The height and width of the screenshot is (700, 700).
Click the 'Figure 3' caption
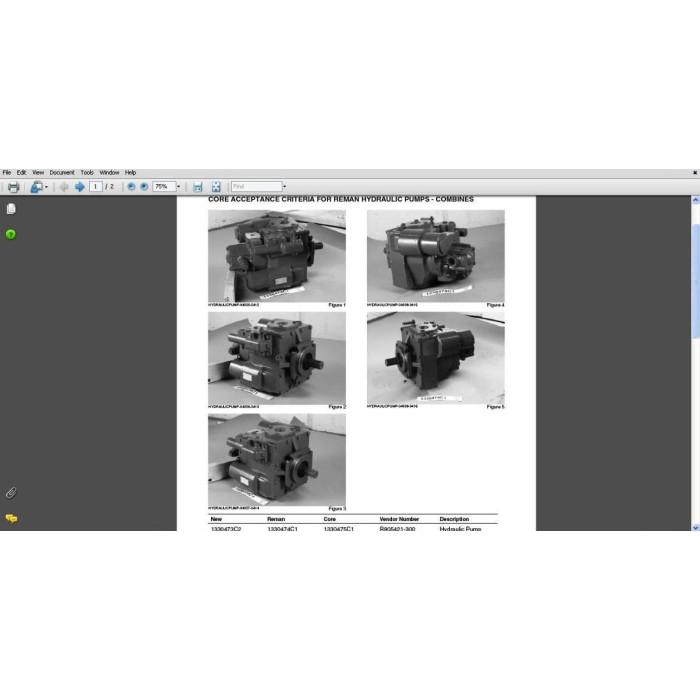pyautogui.click(x=337, y=508)
